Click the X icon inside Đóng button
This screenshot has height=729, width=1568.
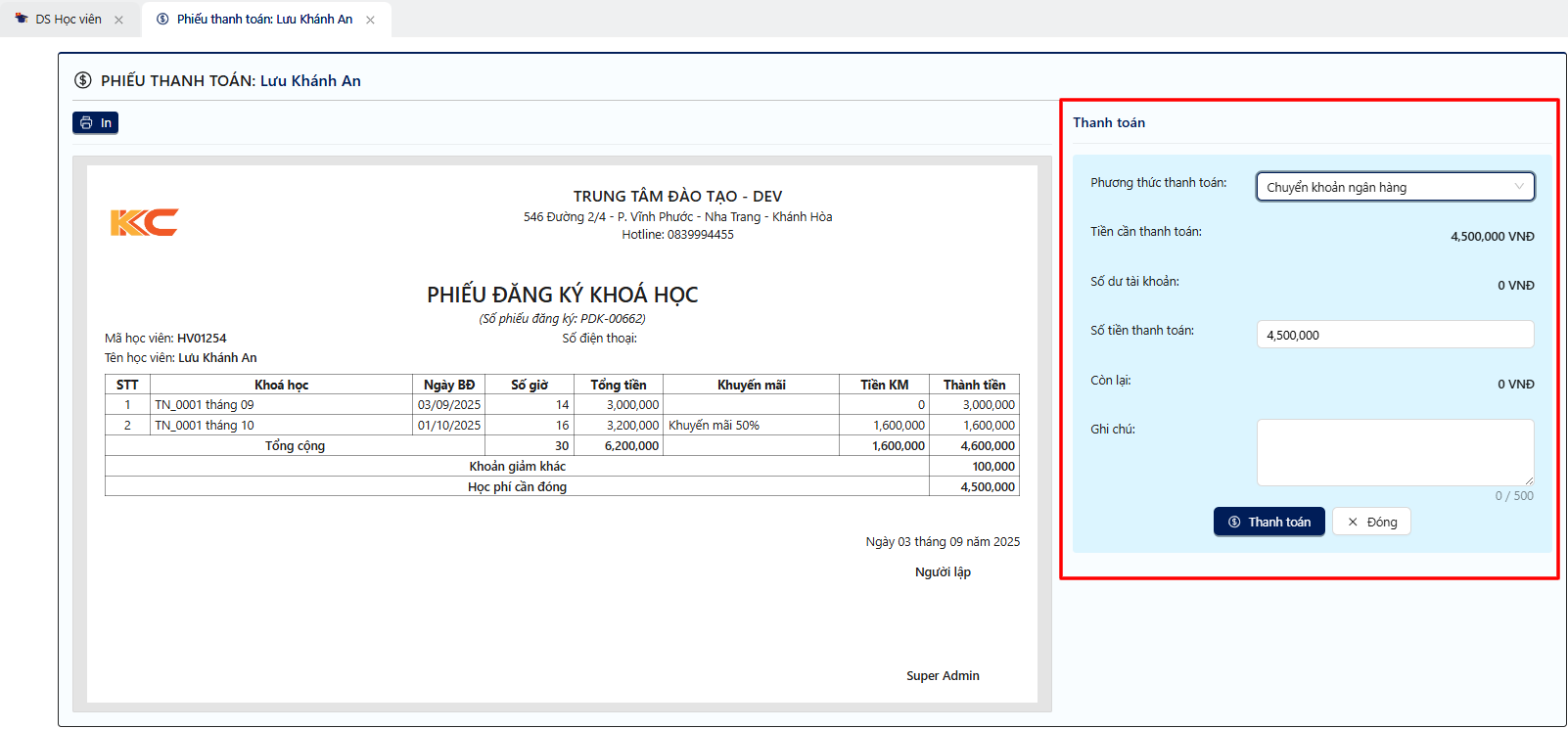click(1353, 522)
